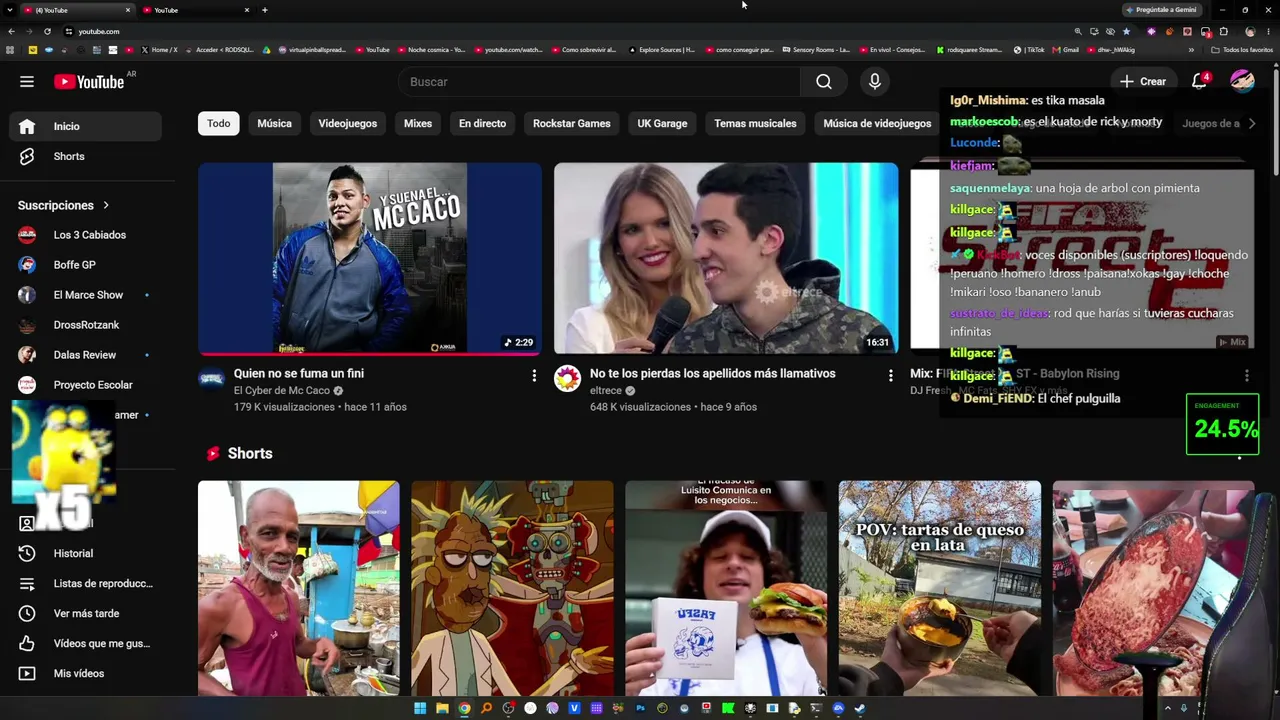Image resolution: width=1280 pixels, height=720 pixels.
Task: Open the DrossRotzank subscription
Action: 85,326
